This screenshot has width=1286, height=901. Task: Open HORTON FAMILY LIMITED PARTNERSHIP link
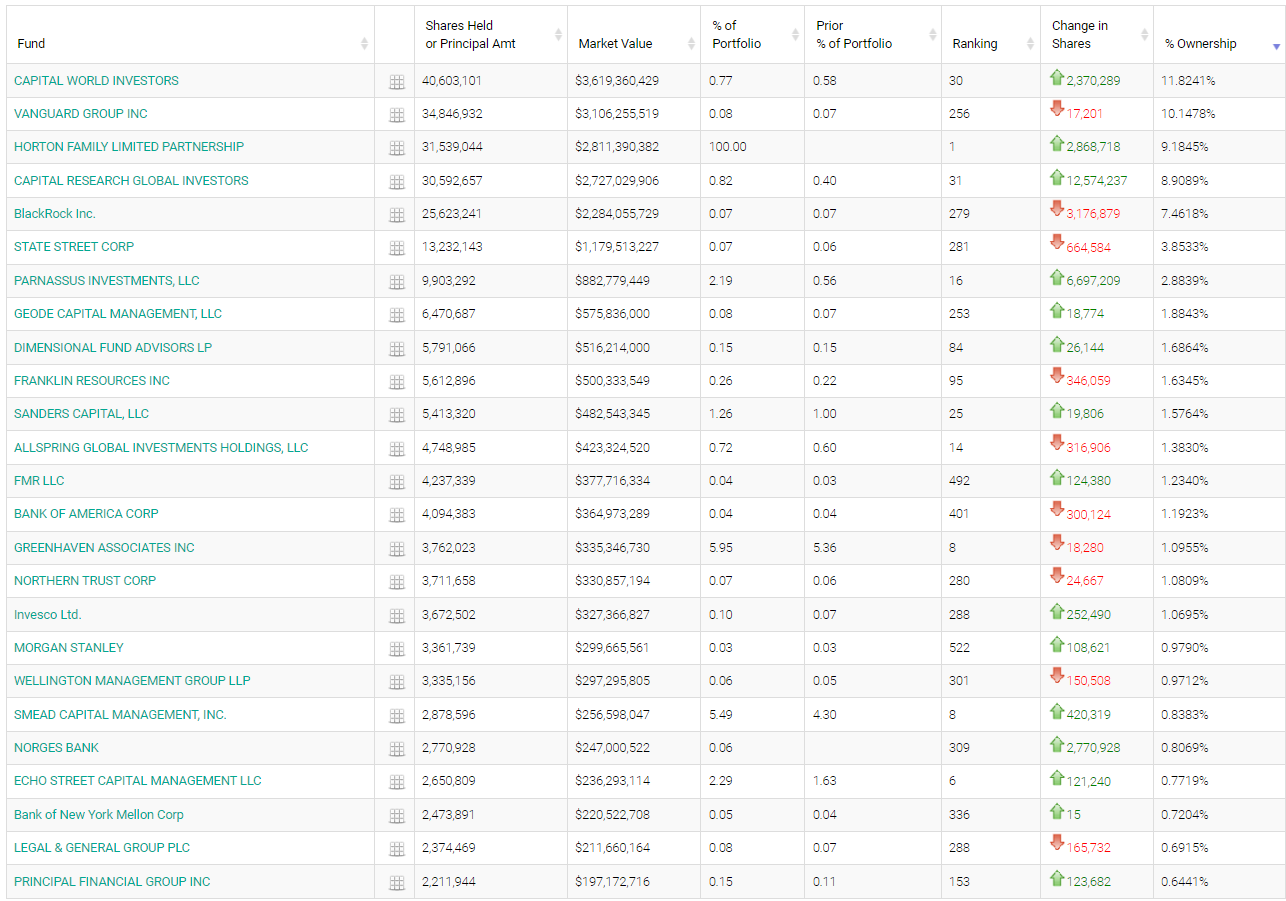[x=129, y=147]
